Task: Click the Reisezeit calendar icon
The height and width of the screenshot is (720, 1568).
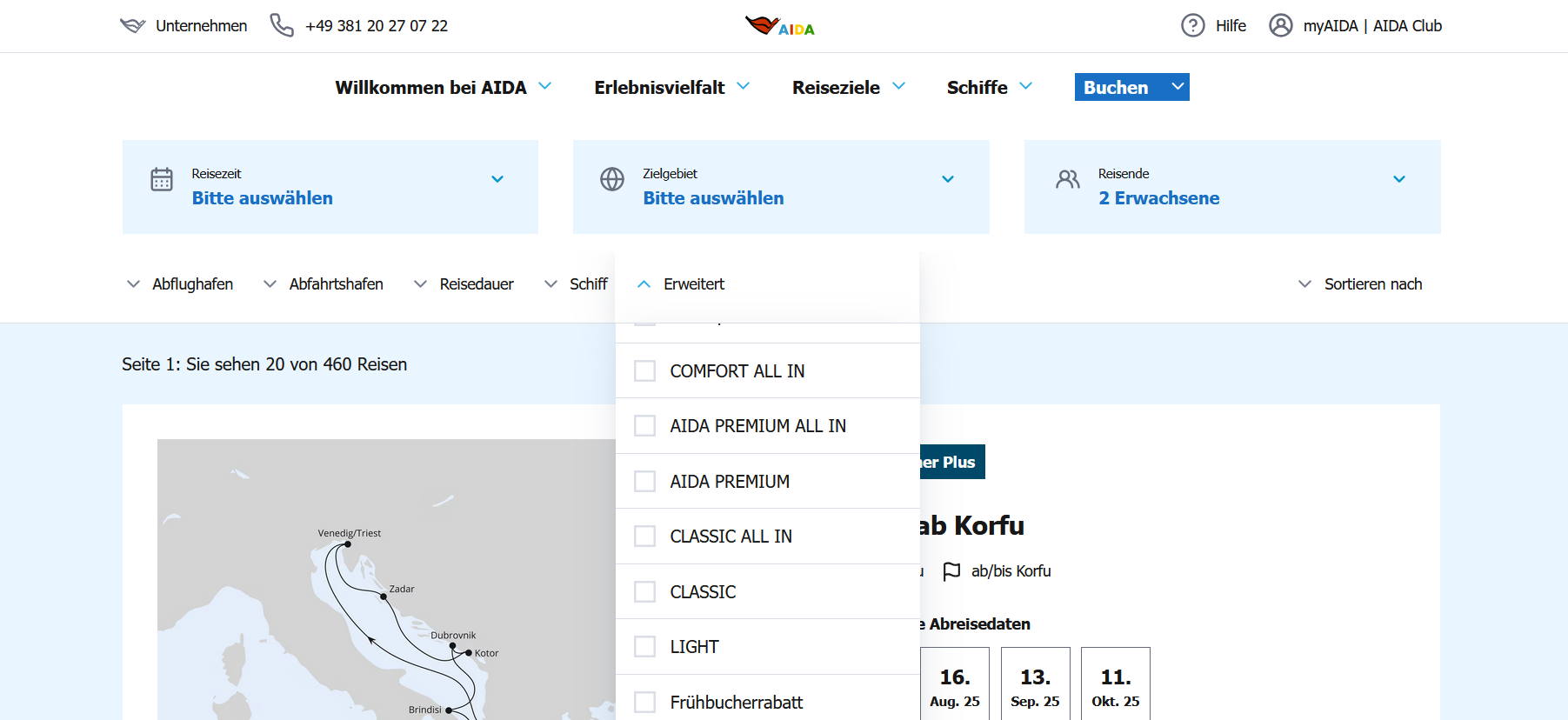Action: pyautogui.click(x=162, y=179)
